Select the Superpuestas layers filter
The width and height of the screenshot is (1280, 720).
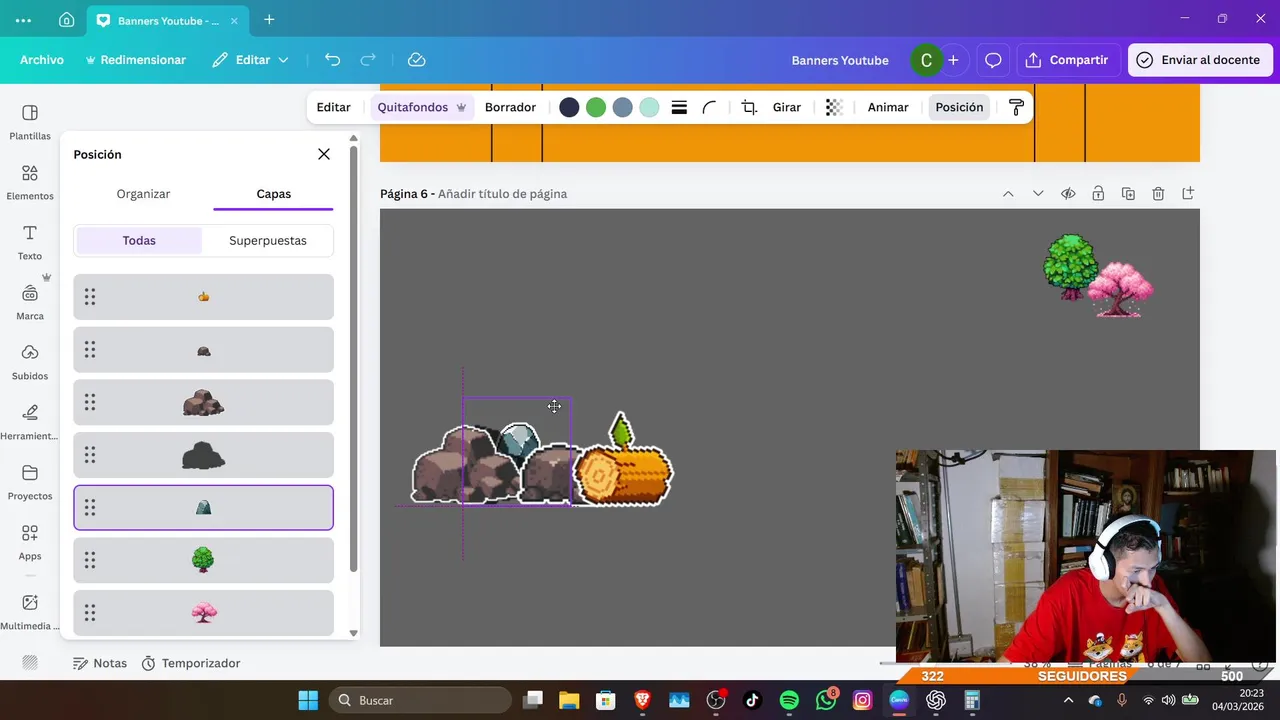[268, 240]
